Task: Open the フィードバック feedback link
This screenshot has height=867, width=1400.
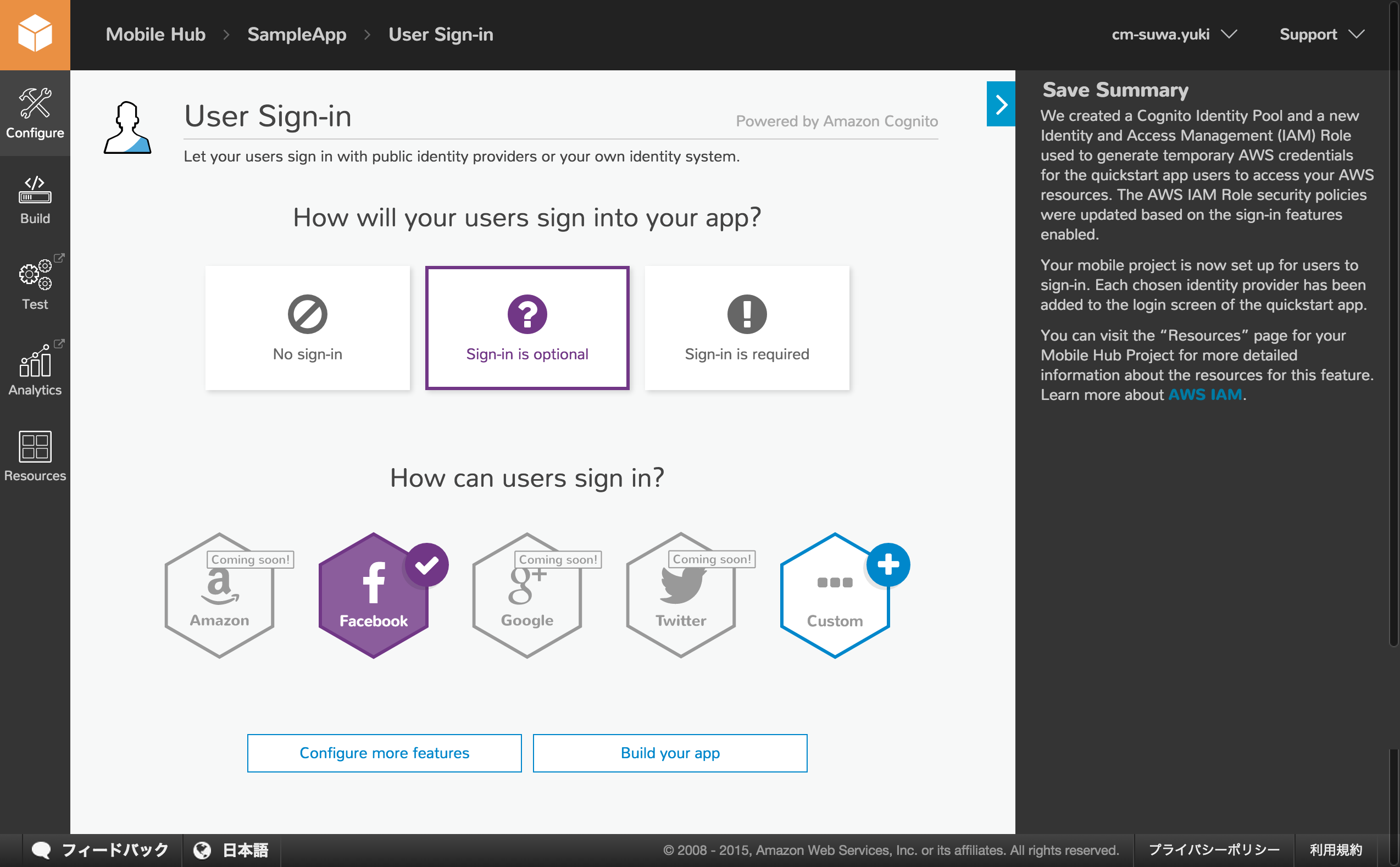Action: (x=101, y=850)
